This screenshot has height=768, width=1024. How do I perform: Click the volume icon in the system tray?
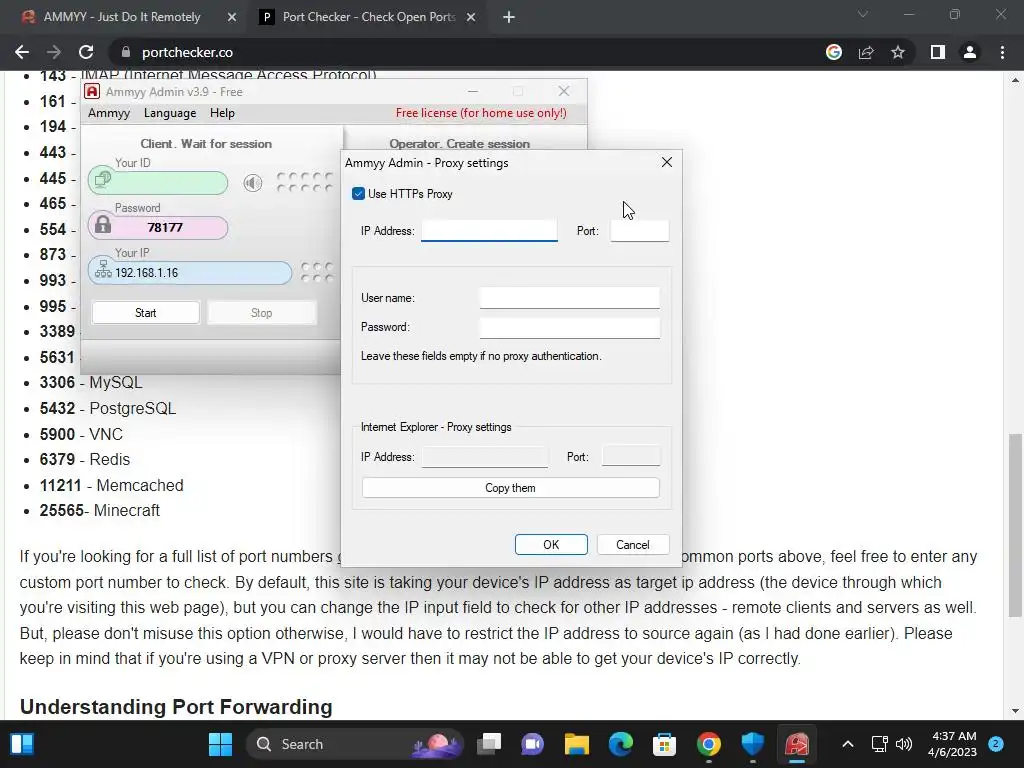pyautogui.click(x=904, y=744)
